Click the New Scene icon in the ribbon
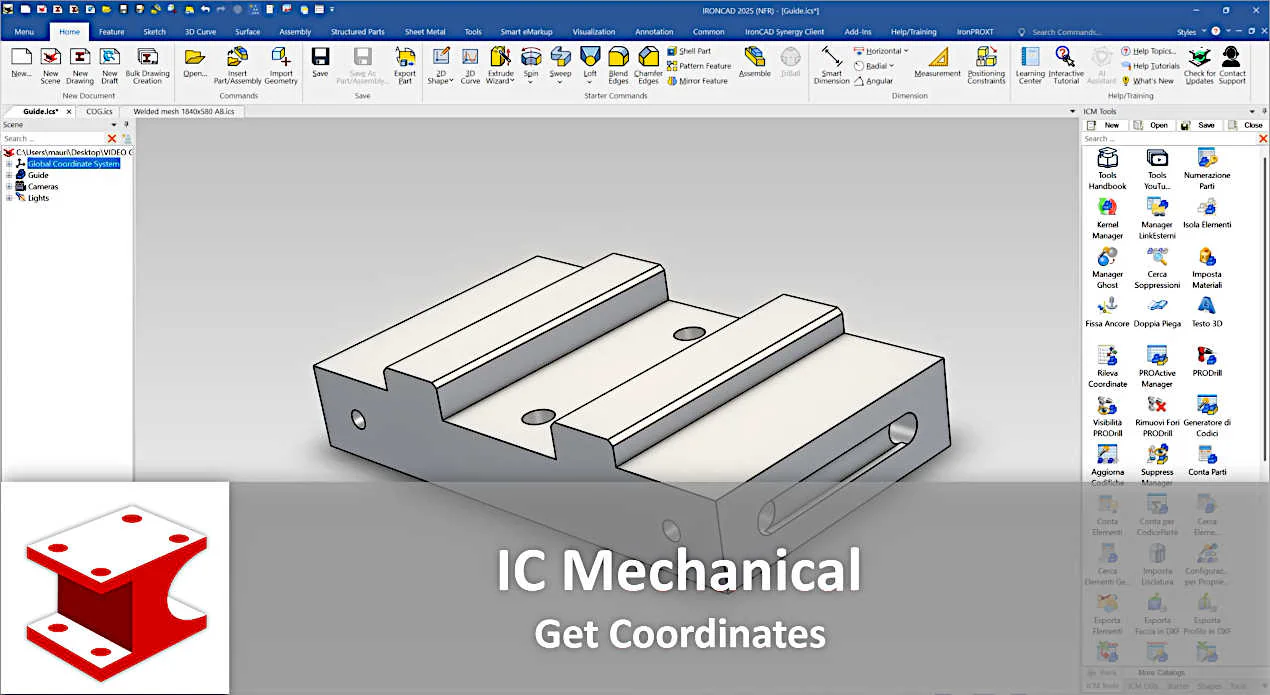This screenshot has height=695, width=1270. [x=50, y=57]
